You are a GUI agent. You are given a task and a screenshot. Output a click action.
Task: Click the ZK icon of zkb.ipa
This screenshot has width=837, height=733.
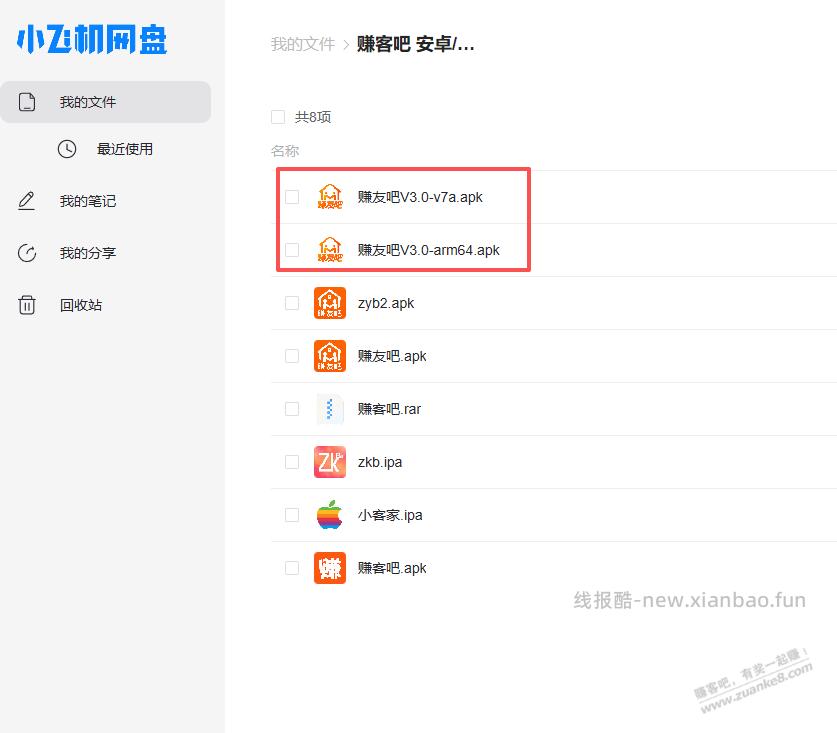(330, 462)
